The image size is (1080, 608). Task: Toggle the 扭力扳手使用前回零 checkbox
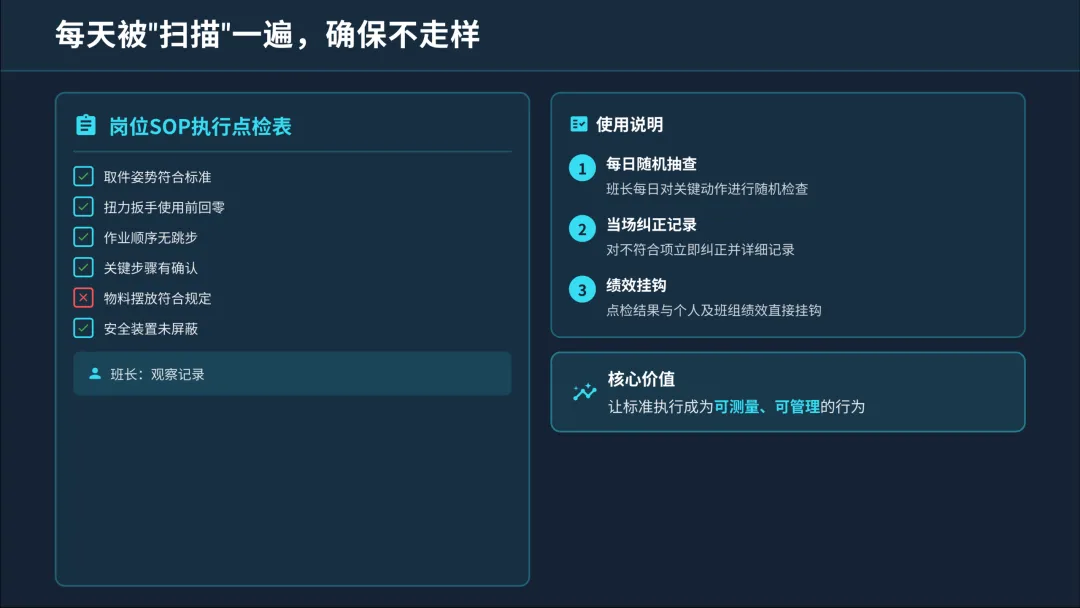83,207
